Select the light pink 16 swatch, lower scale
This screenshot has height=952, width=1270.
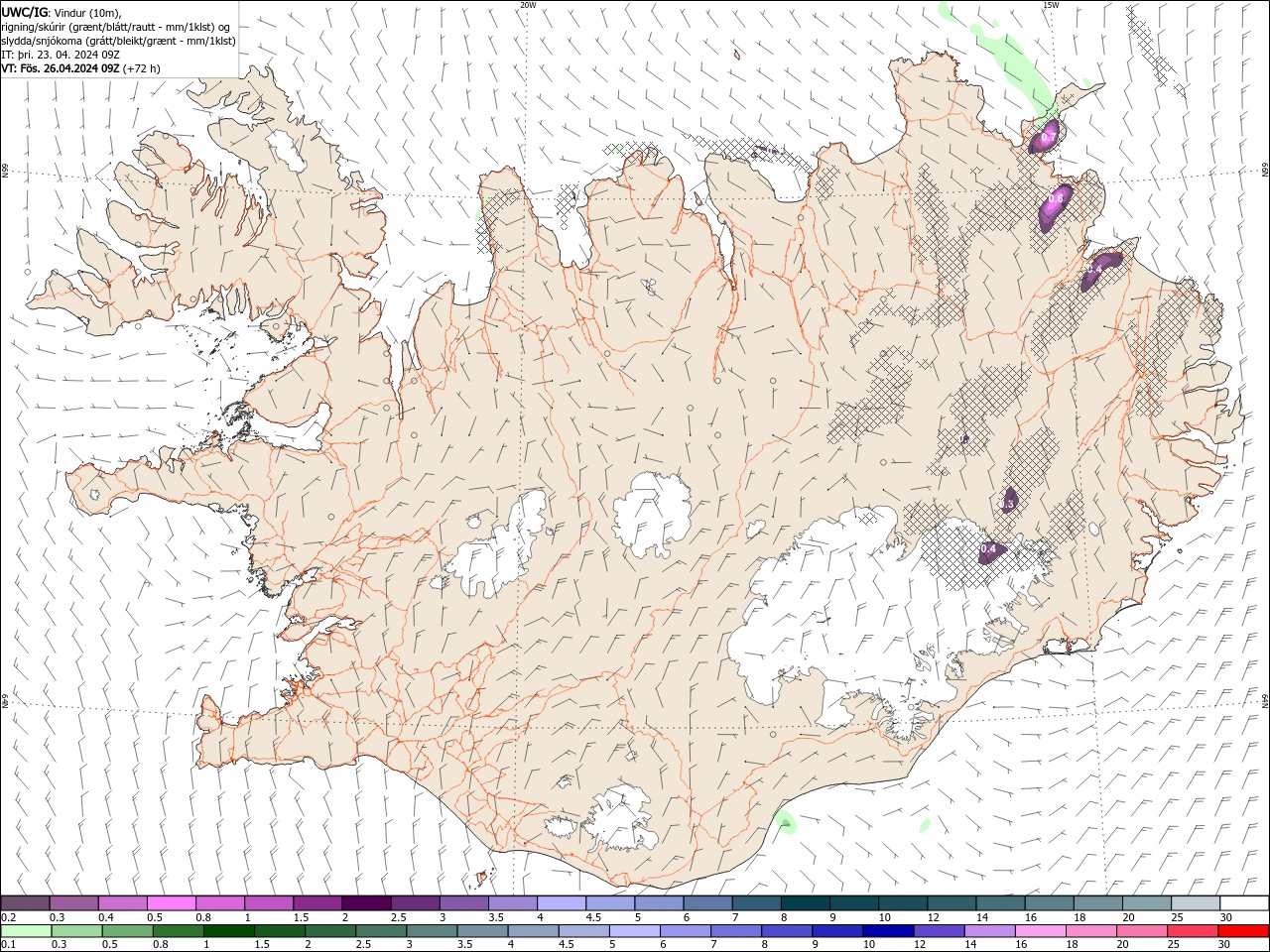pos(1040,931)
